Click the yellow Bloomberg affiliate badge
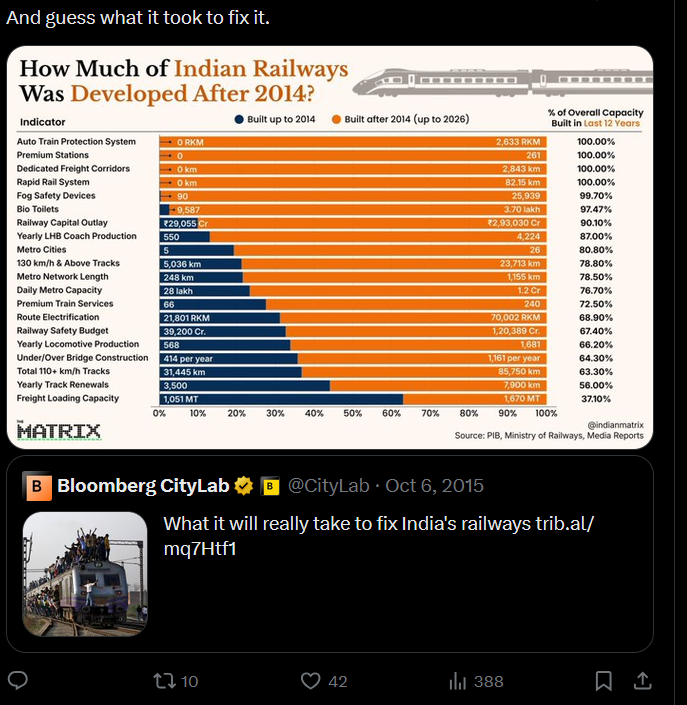Viewport: 687px width, 705px height. [270, 486]
